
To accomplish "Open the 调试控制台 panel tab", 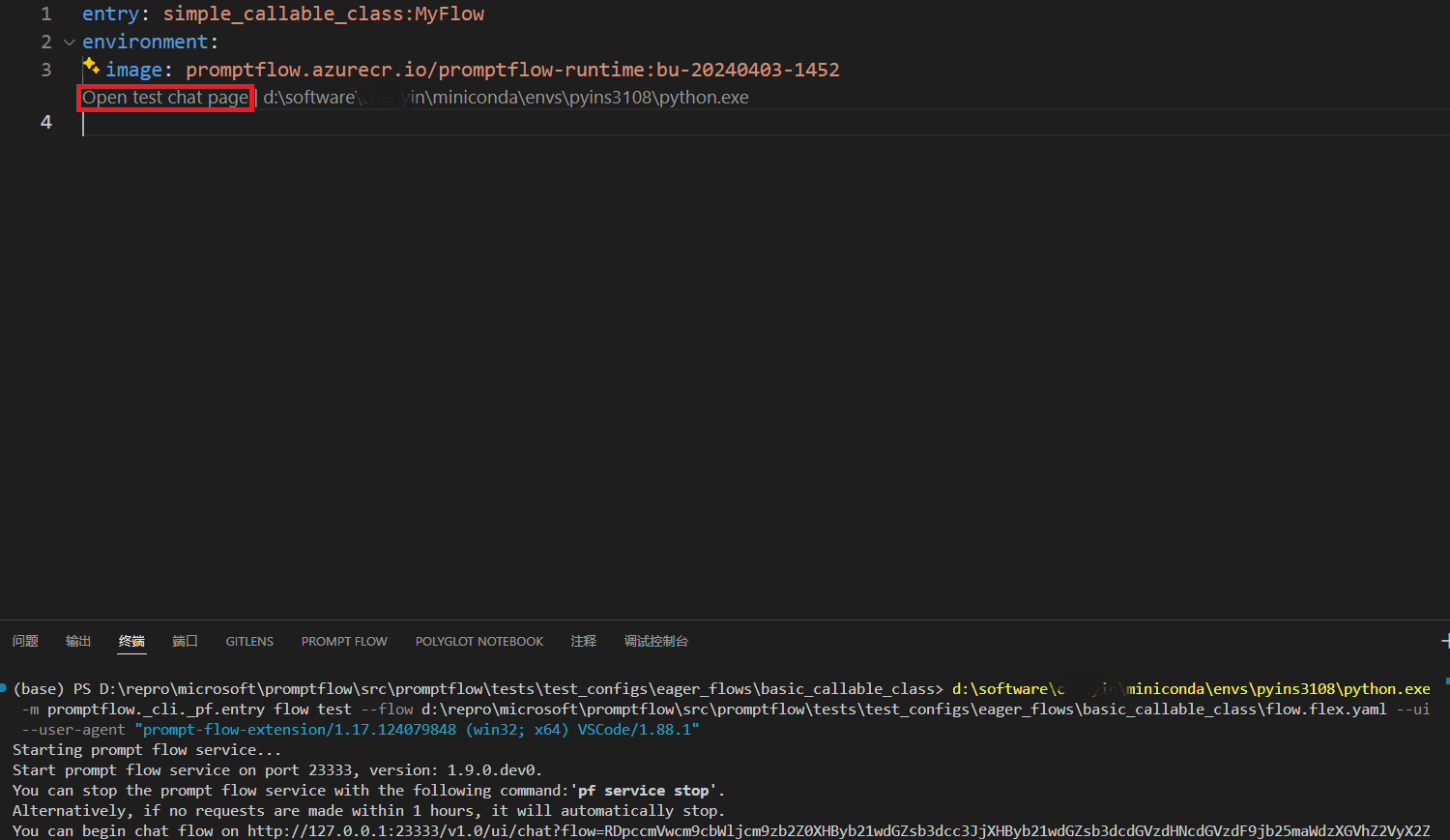I will click(x=656, y=642).
